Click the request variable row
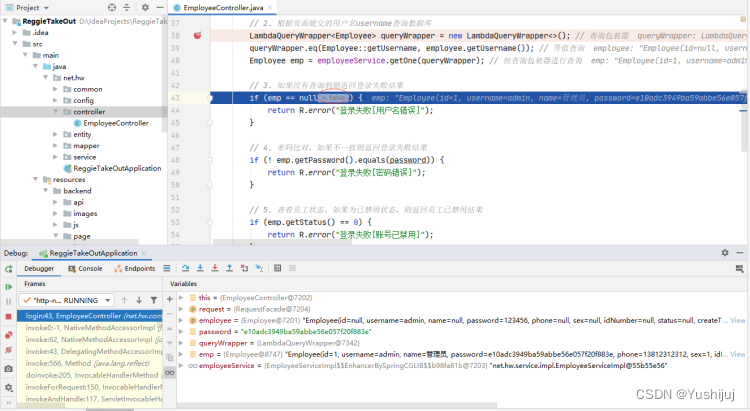This screenshot has height=411, width=750. point(462,309)
